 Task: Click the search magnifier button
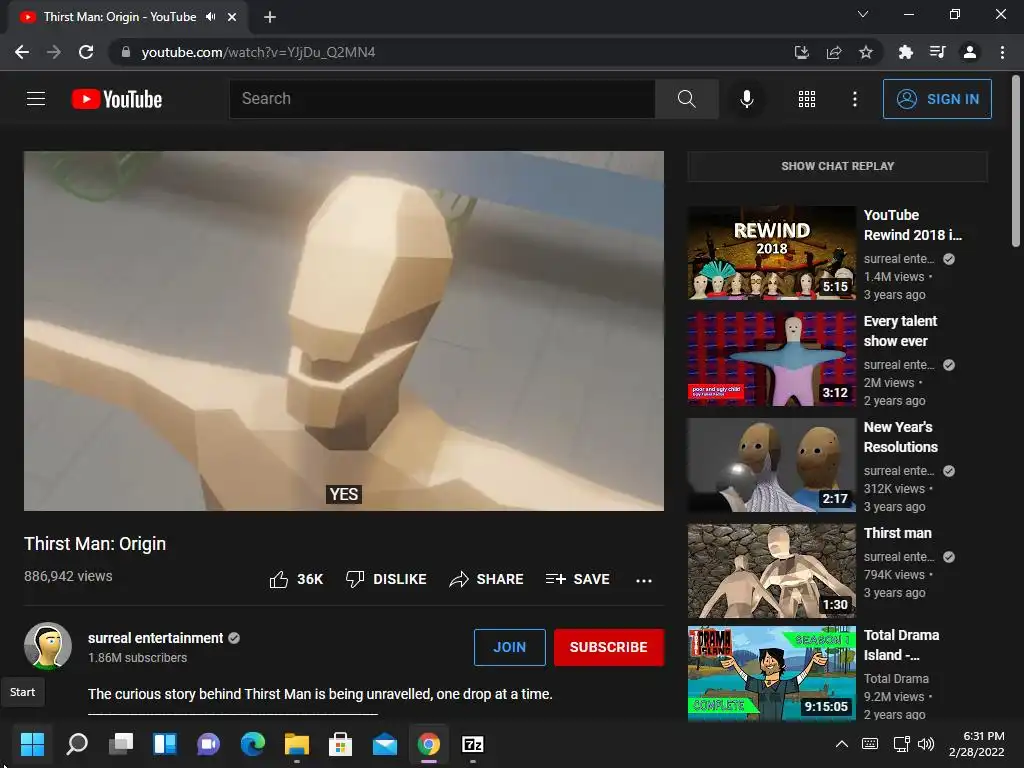(x=686, y=99)
